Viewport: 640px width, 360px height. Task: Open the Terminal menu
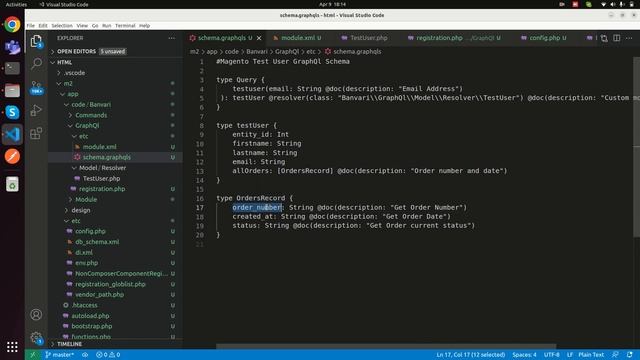[125, 26]
